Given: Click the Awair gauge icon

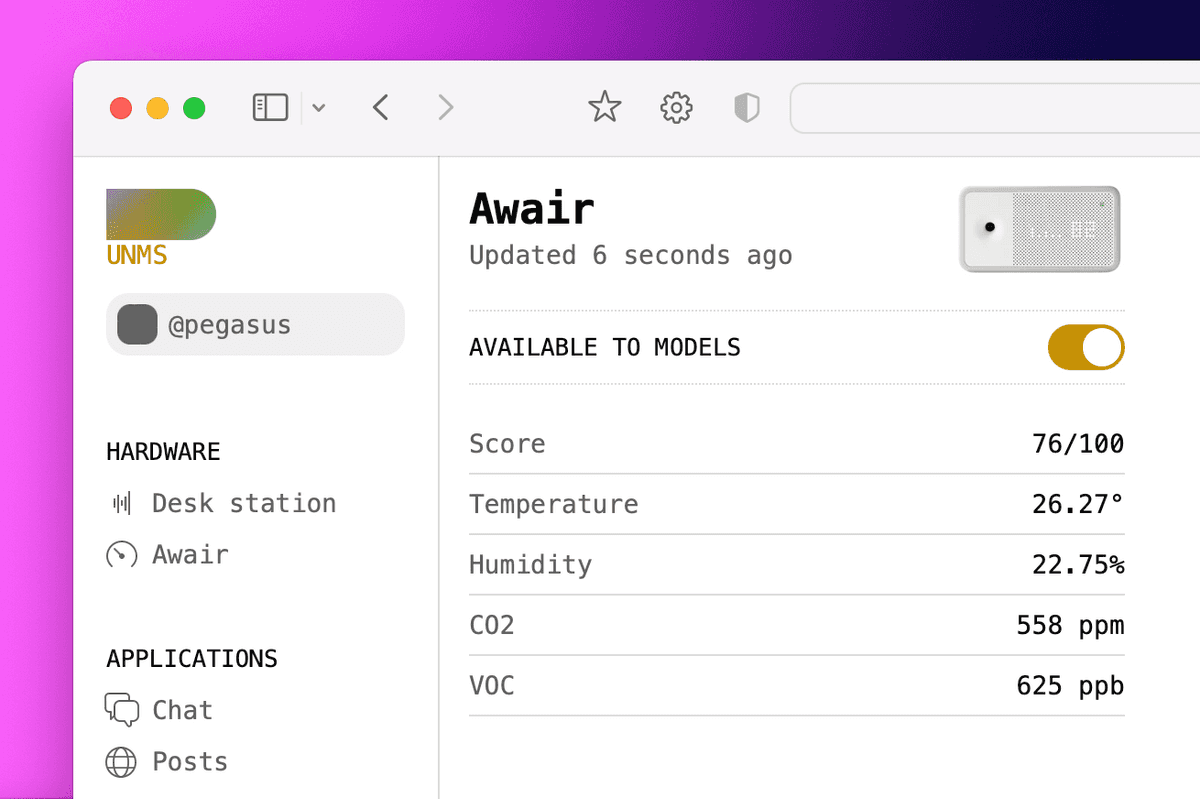Looking at the screenshot, I should click(x=121, y=554).
